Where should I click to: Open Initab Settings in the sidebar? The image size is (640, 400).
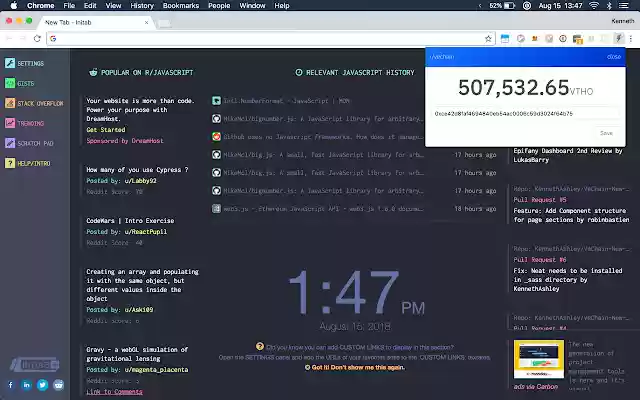coord(24,63)
